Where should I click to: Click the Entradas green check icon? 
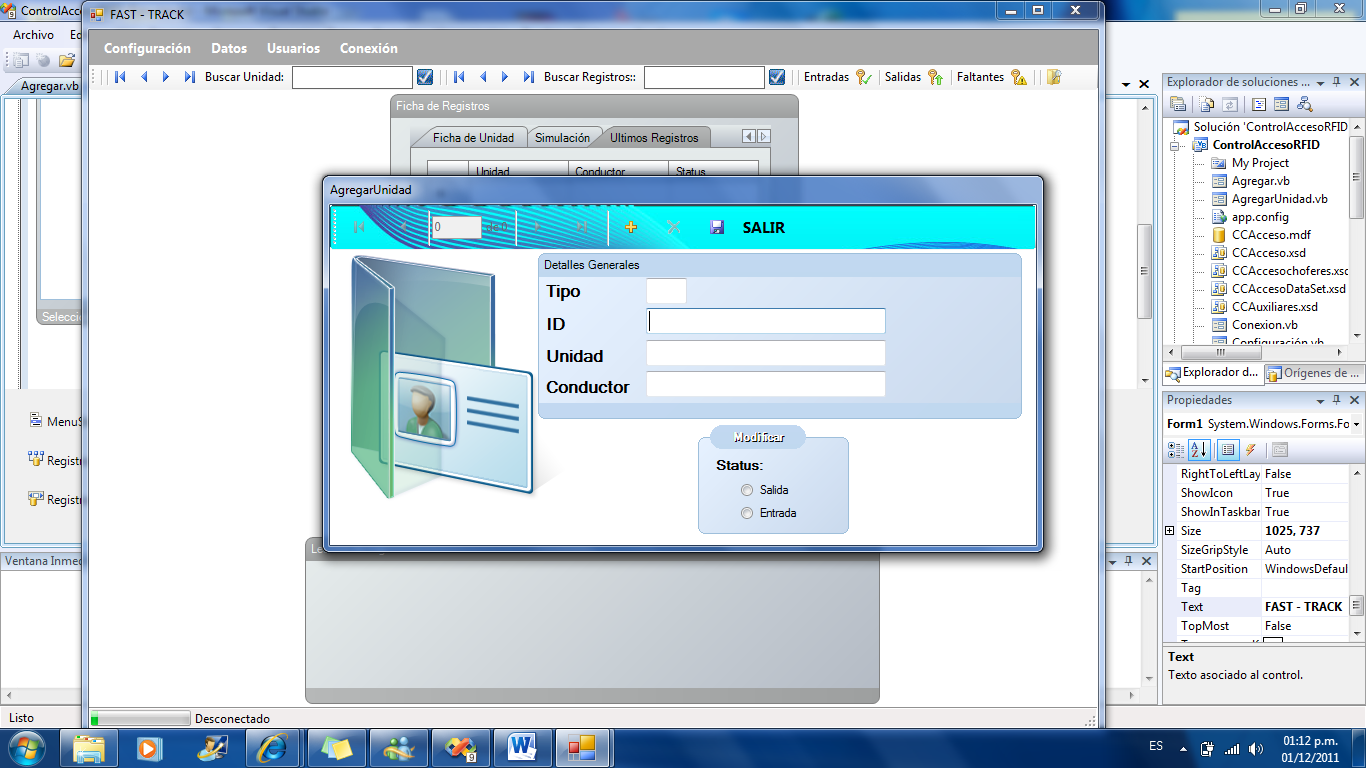coord(864,77)
